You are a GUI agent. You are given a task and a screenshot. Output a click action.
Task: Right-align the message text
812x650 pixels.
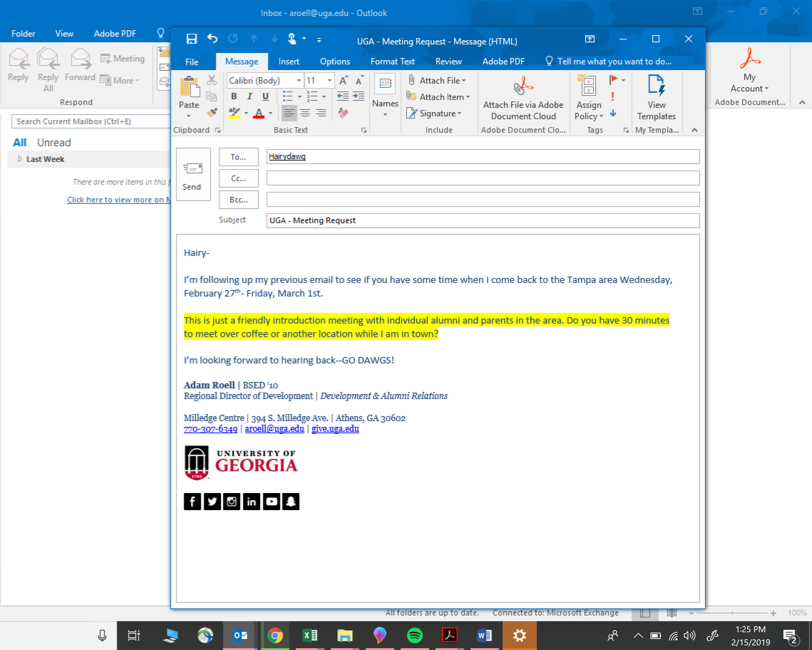321,112
